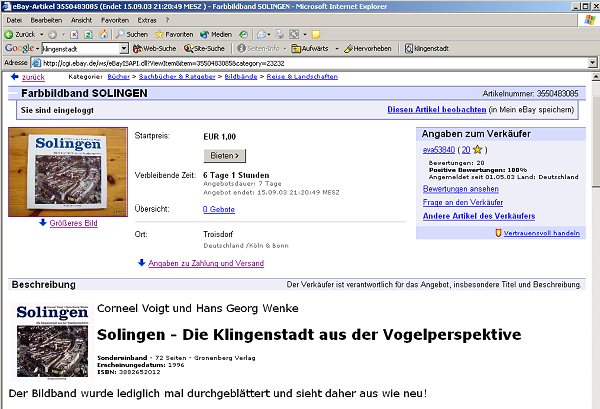
Task: Open the Google toolbar search-term dropdown
Action: point(124,49)
